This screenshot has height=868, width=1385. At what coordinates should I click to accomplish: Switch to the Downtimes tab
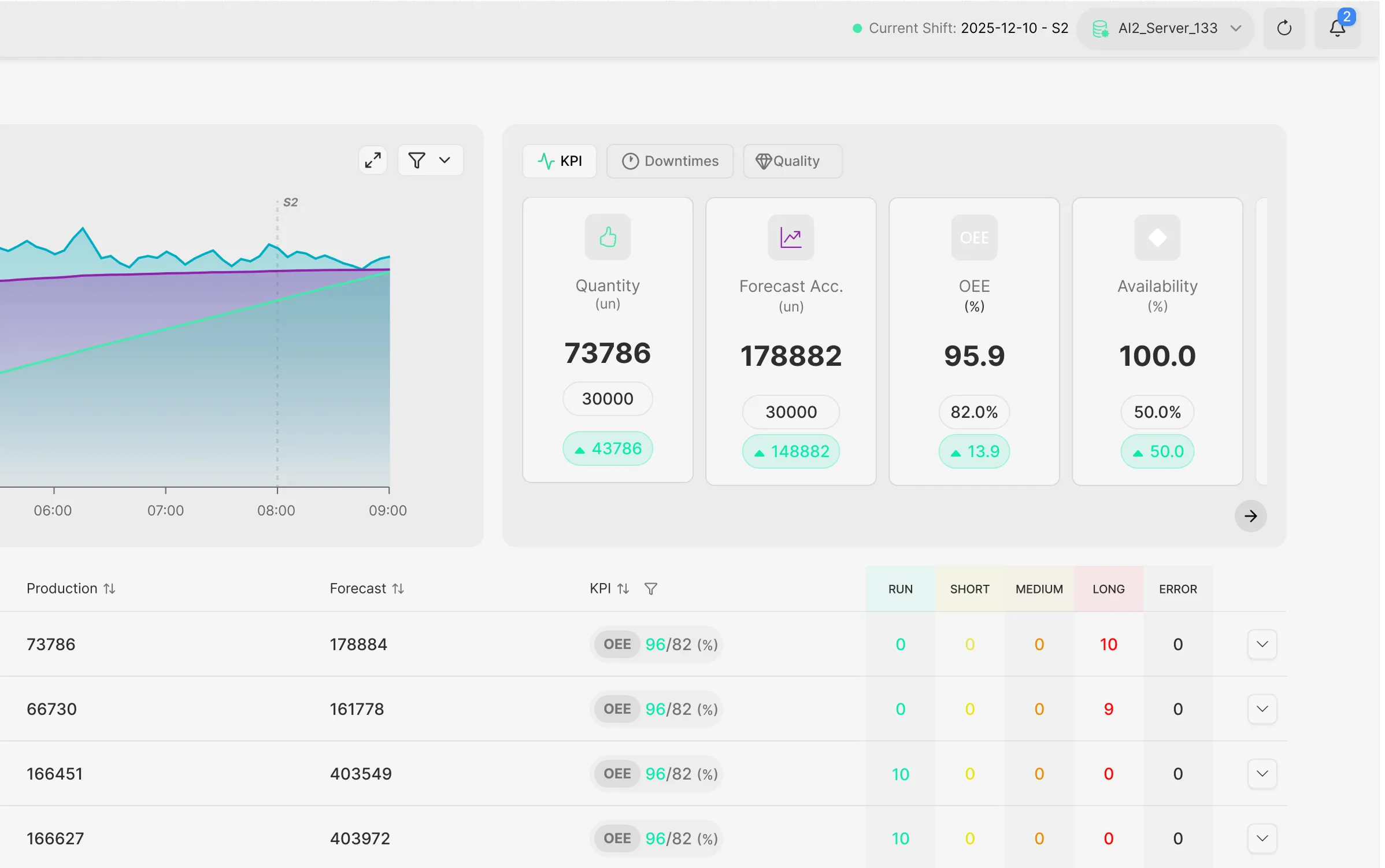669,161
